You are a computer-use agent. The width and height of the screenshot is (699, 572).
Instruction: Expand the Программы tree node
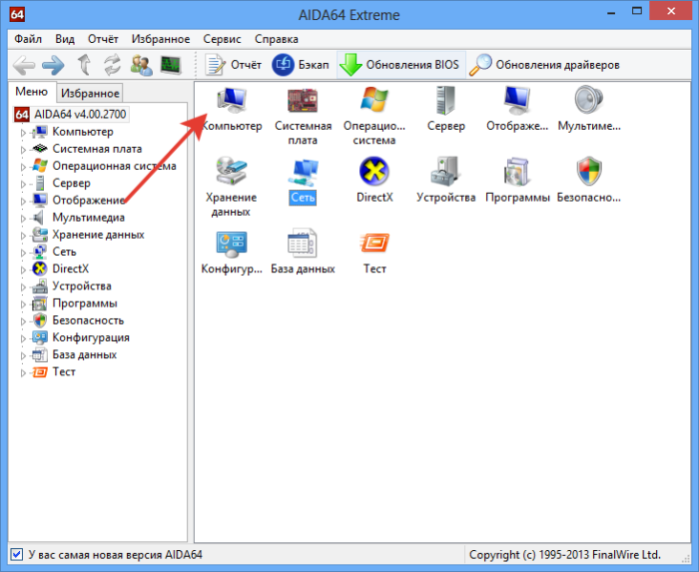click(x=23, y=304)
